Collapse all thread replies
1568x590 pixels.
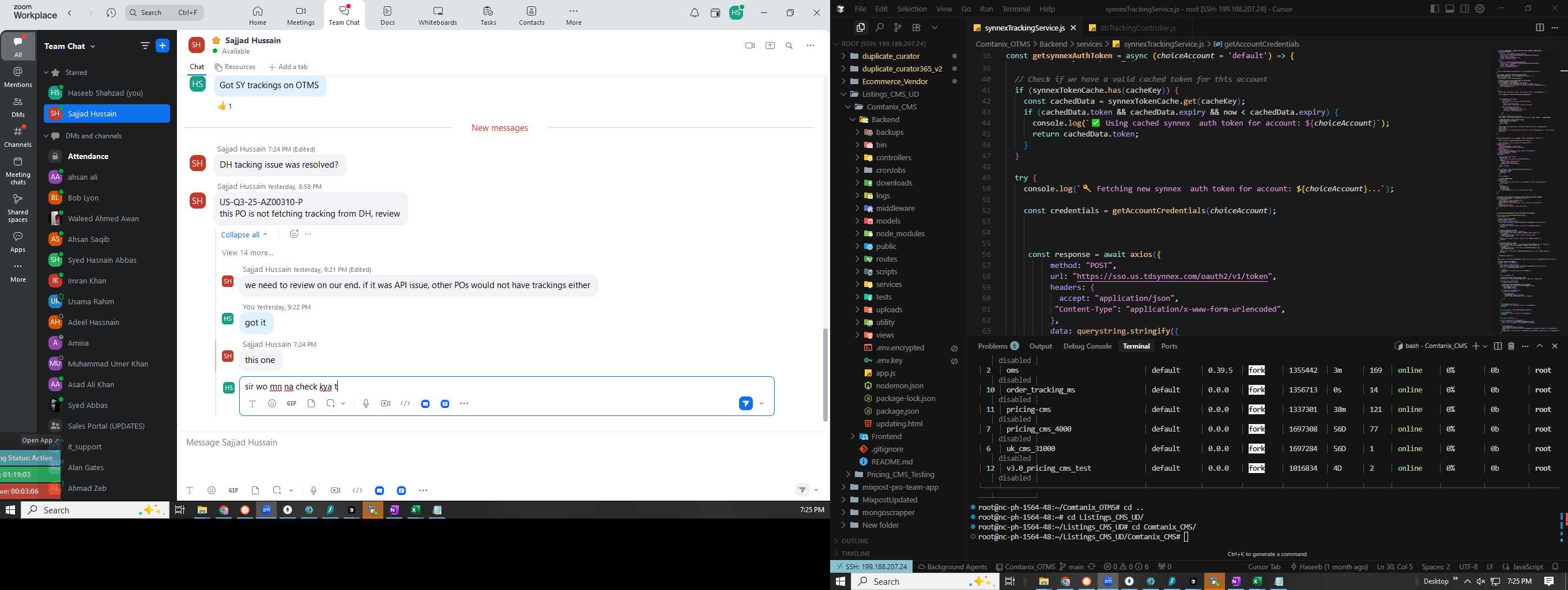tap(244, 234)
